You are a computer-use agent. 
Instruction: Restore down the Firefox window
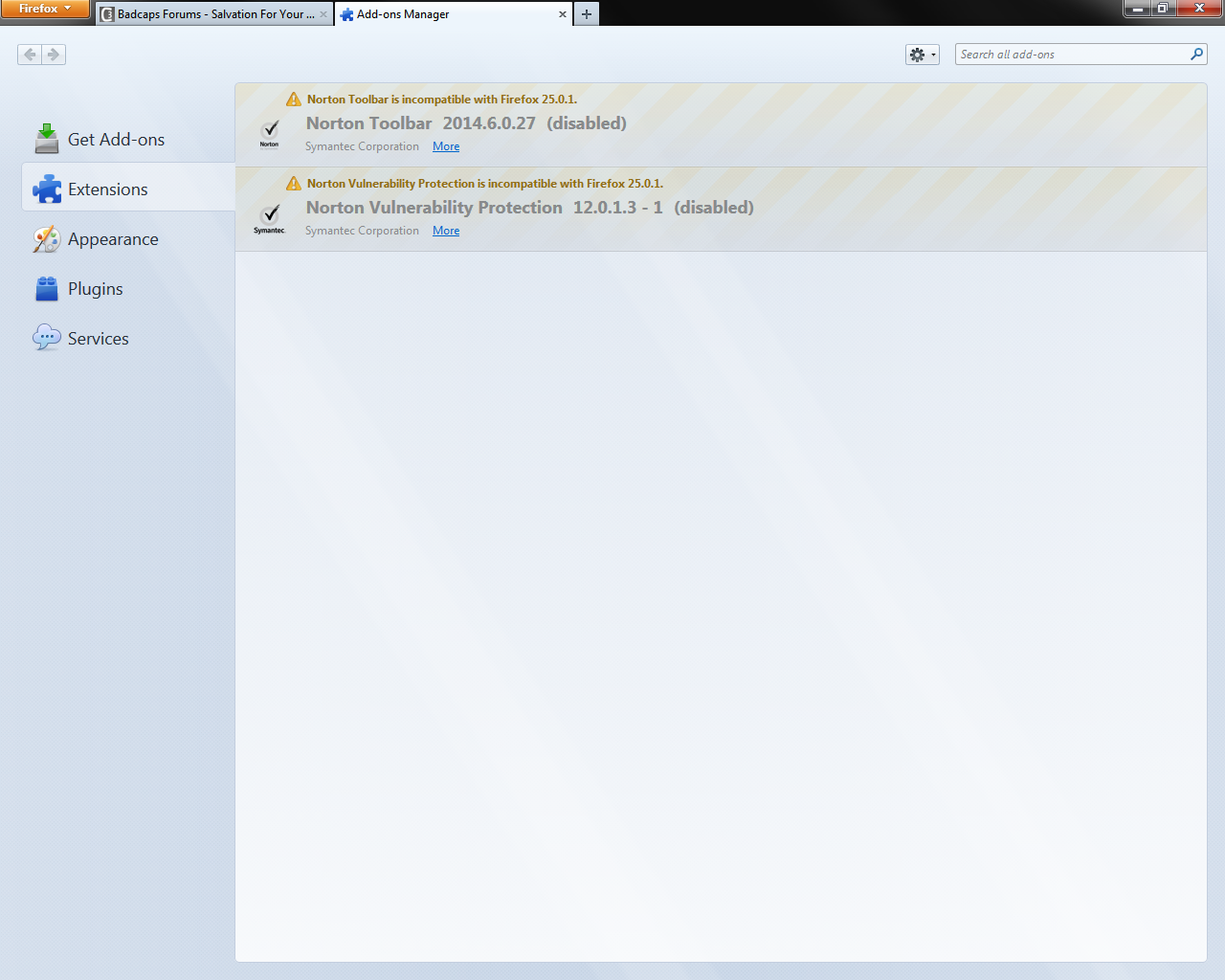(1163, 9)
